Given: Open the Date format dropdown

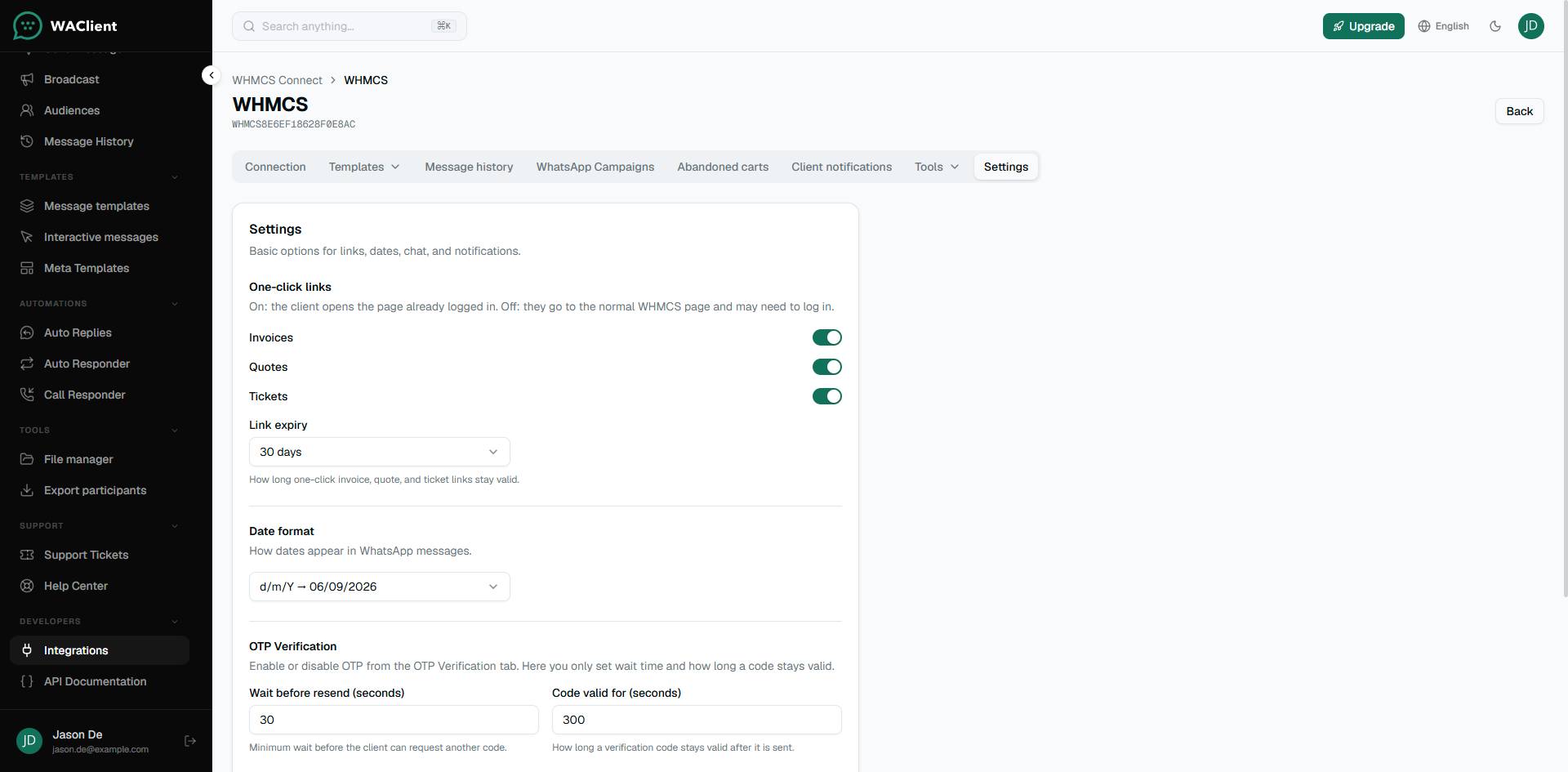Looking at the screenshot, I should [380, 587].
